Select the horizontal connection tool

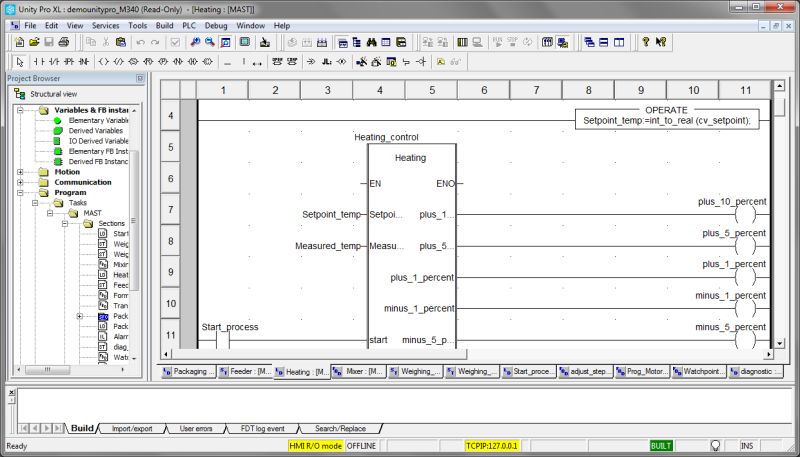pyautogui.click(x=228, y=62)
